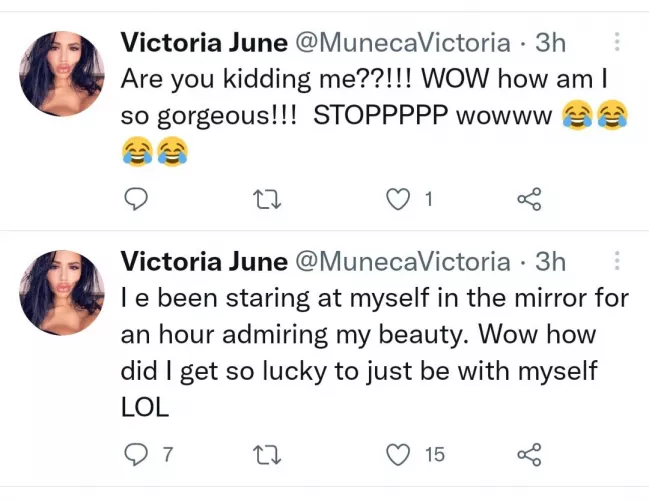649x500 pixels.
Task: Click Victoria June name on mirror tweet
Action: click(201, 262)
